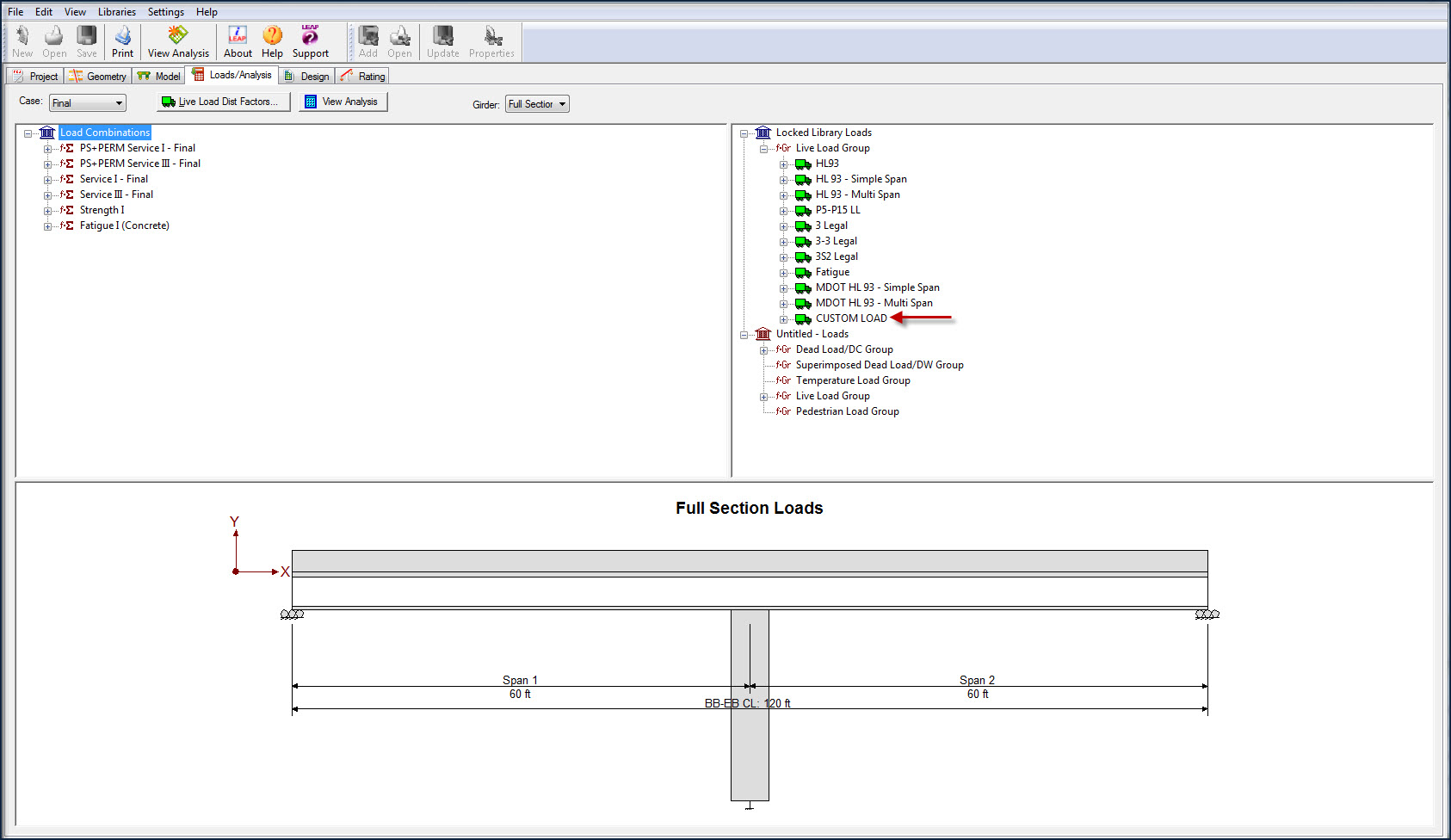Image resolution: width=1451 pixels, height=840 pixels.
Task: Click the Span 1 dimension label
Action: point(520,680)
